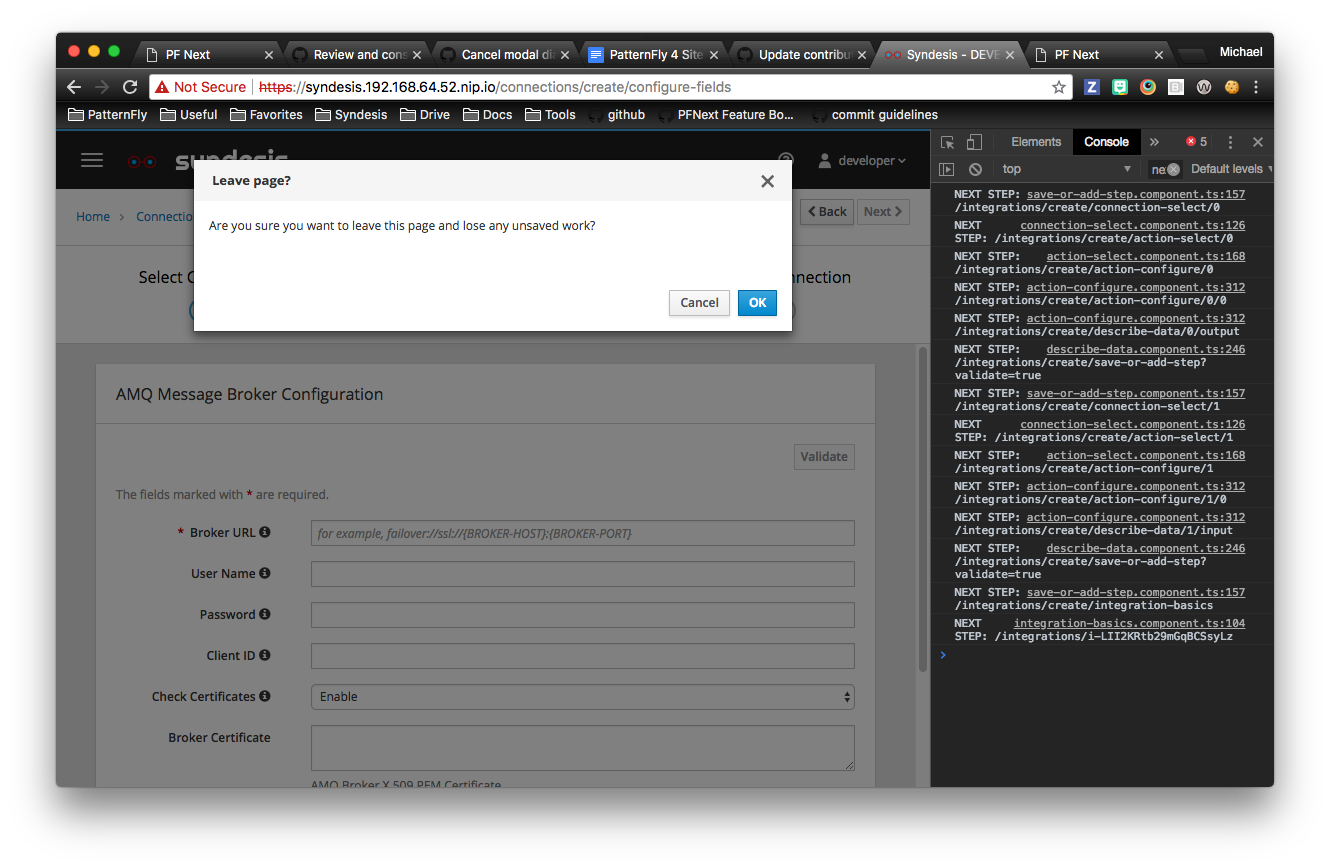Open the gray W extension icon
Image resolution: width=1330 pixels, height=867 pixels.
[x=1204, y=87]
